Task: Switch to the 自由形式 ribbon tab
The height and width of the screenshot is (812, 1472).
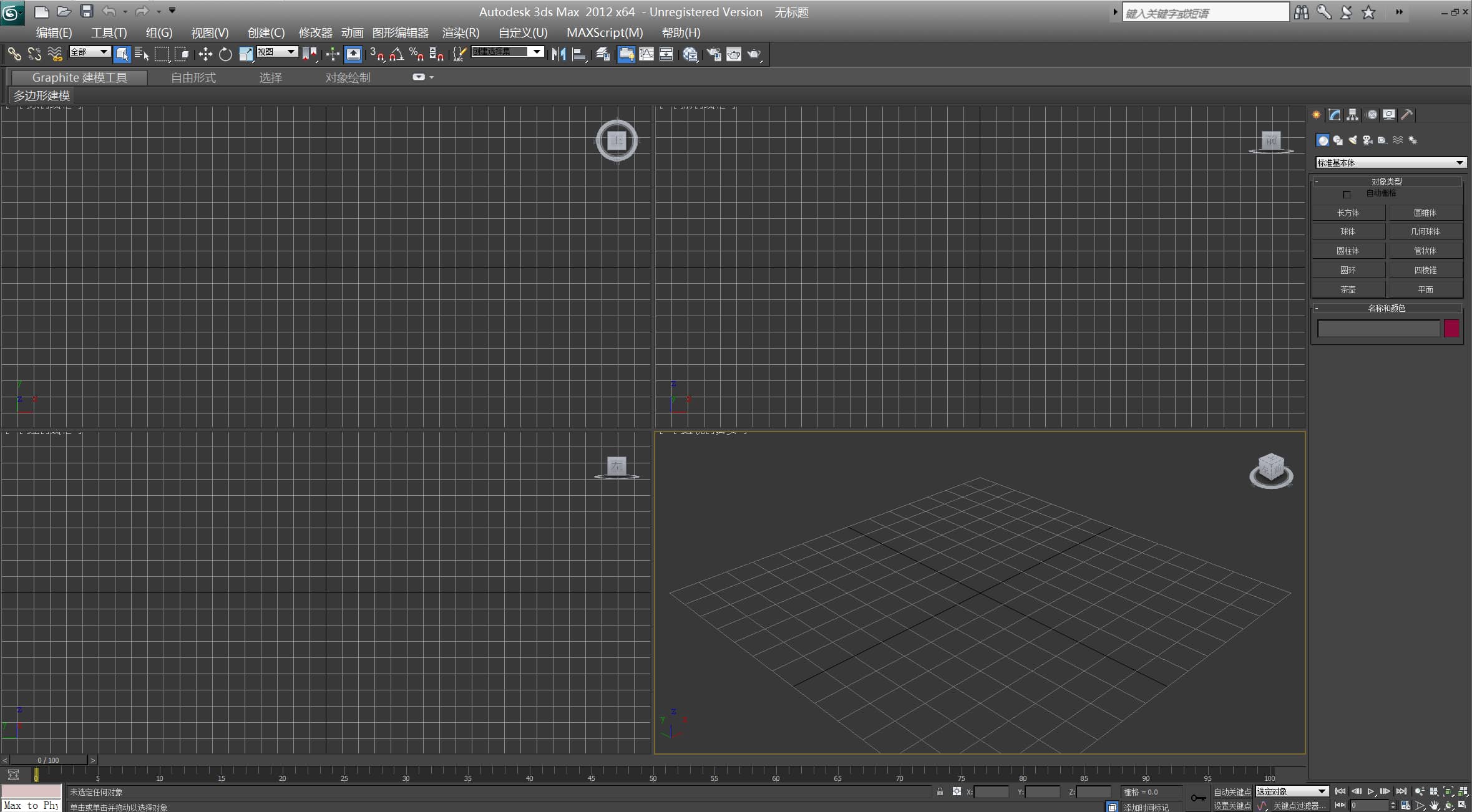Action: (x=193, y=77)
